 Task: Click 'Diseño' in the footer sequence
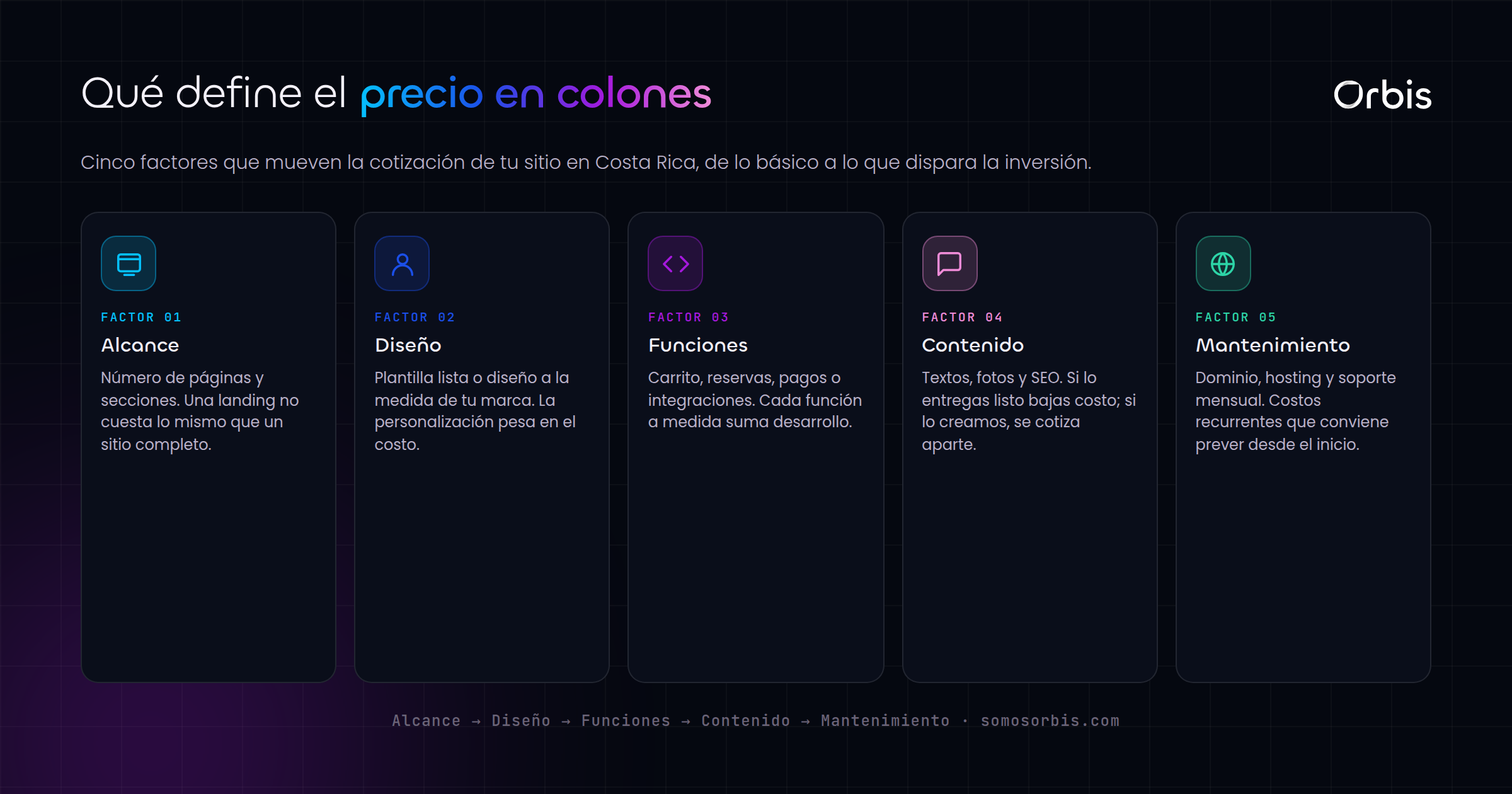tap(521, 720)
